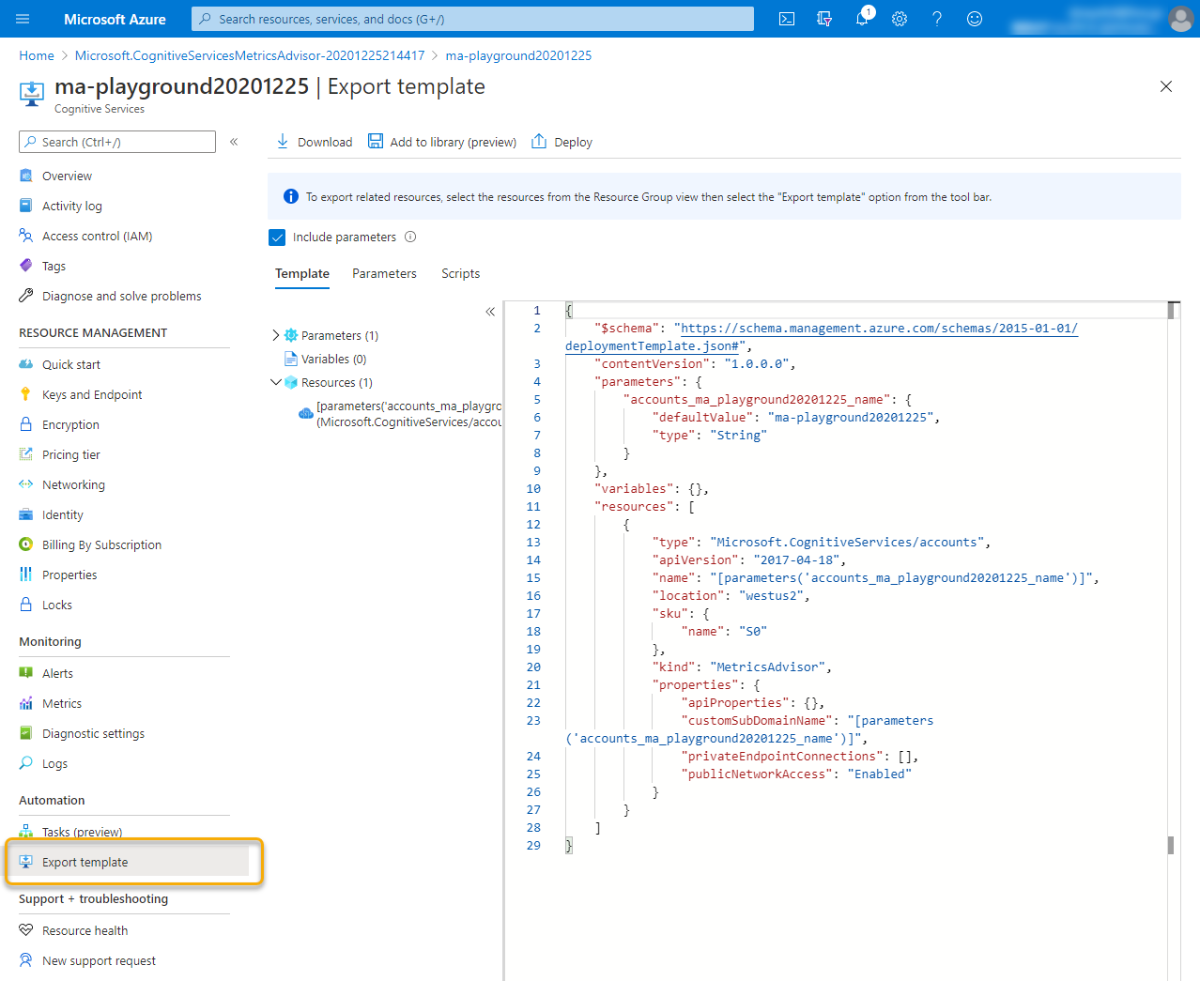Click the Identity icon
1200x981 pixels.
click(26, 515)
